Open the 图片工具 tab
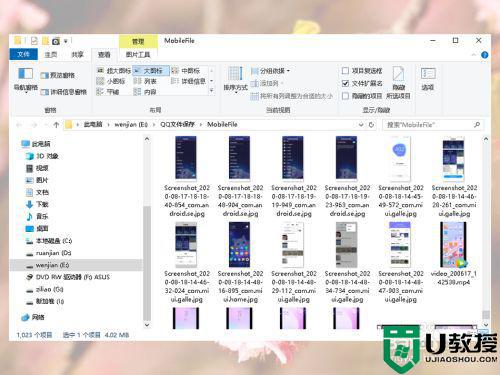This screenshot has width=500, height=375. pos(138,55)
